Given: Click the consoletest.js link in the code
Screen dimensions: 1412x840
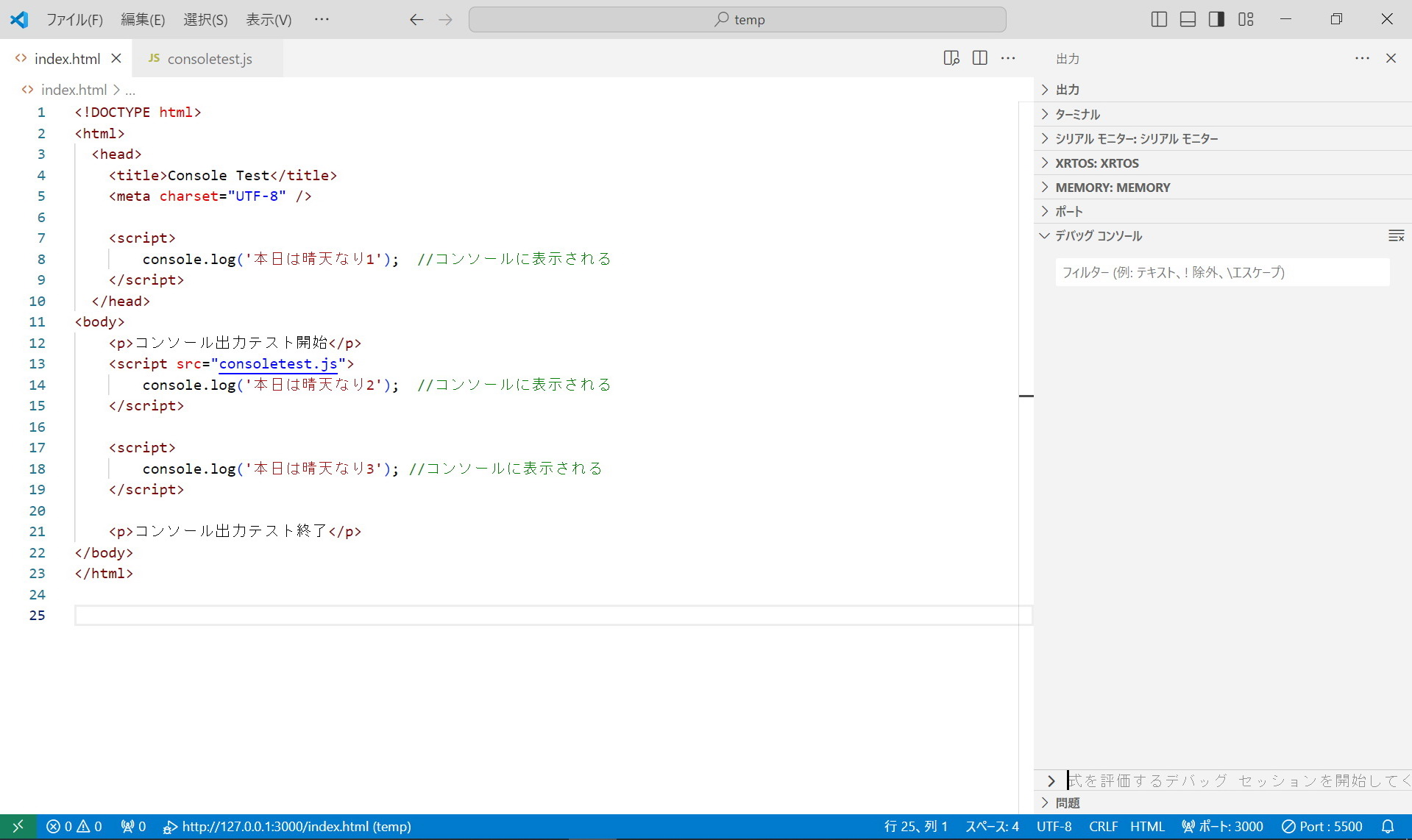Looking at the screenshot, I should click(x=277, y=363).
